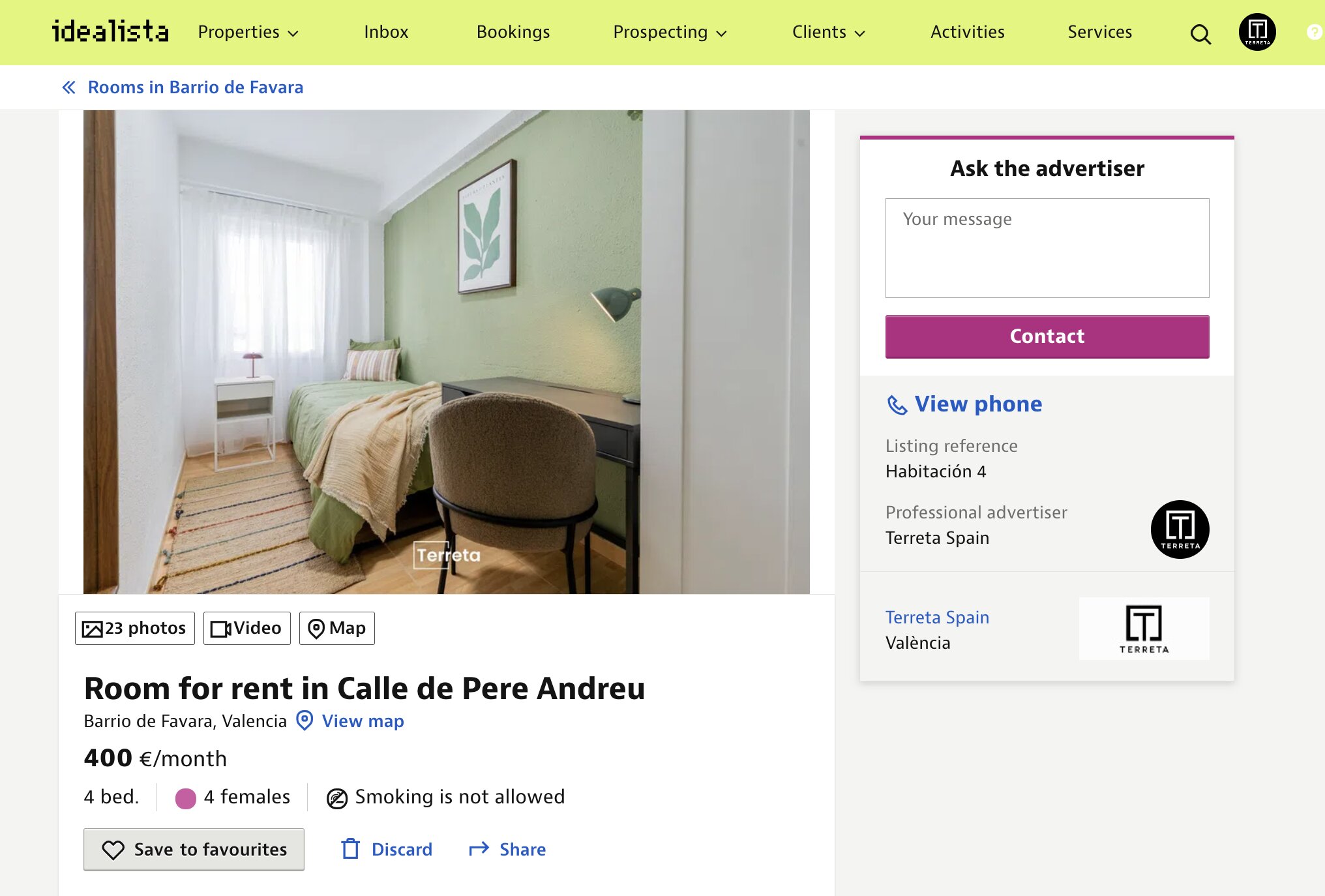The width and height of the screenshot is (1325, 896).
Task: Click the Your message text field
Action: click(1047, 248)
